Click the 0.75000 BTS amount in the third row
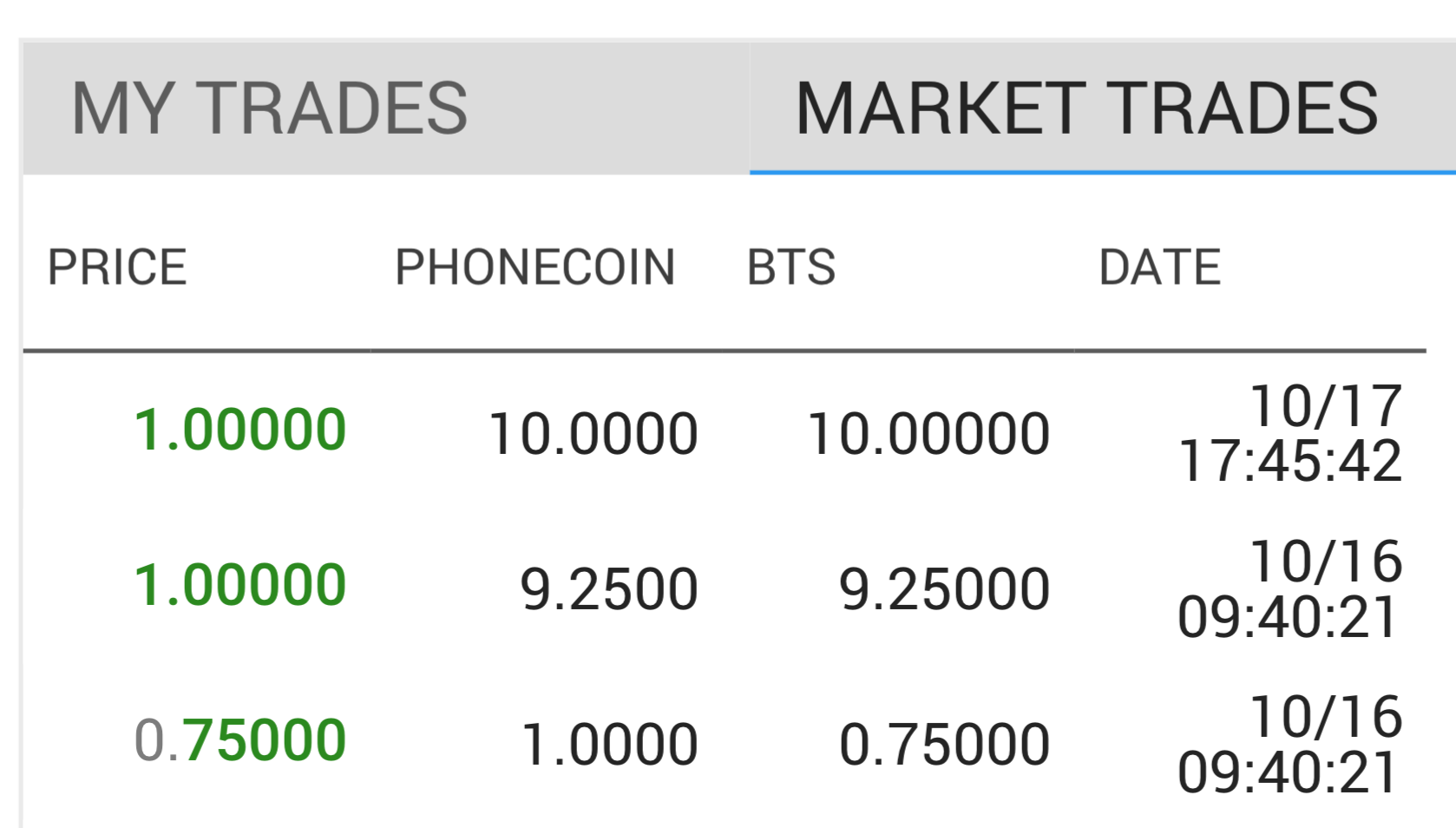 pos(944,745)
